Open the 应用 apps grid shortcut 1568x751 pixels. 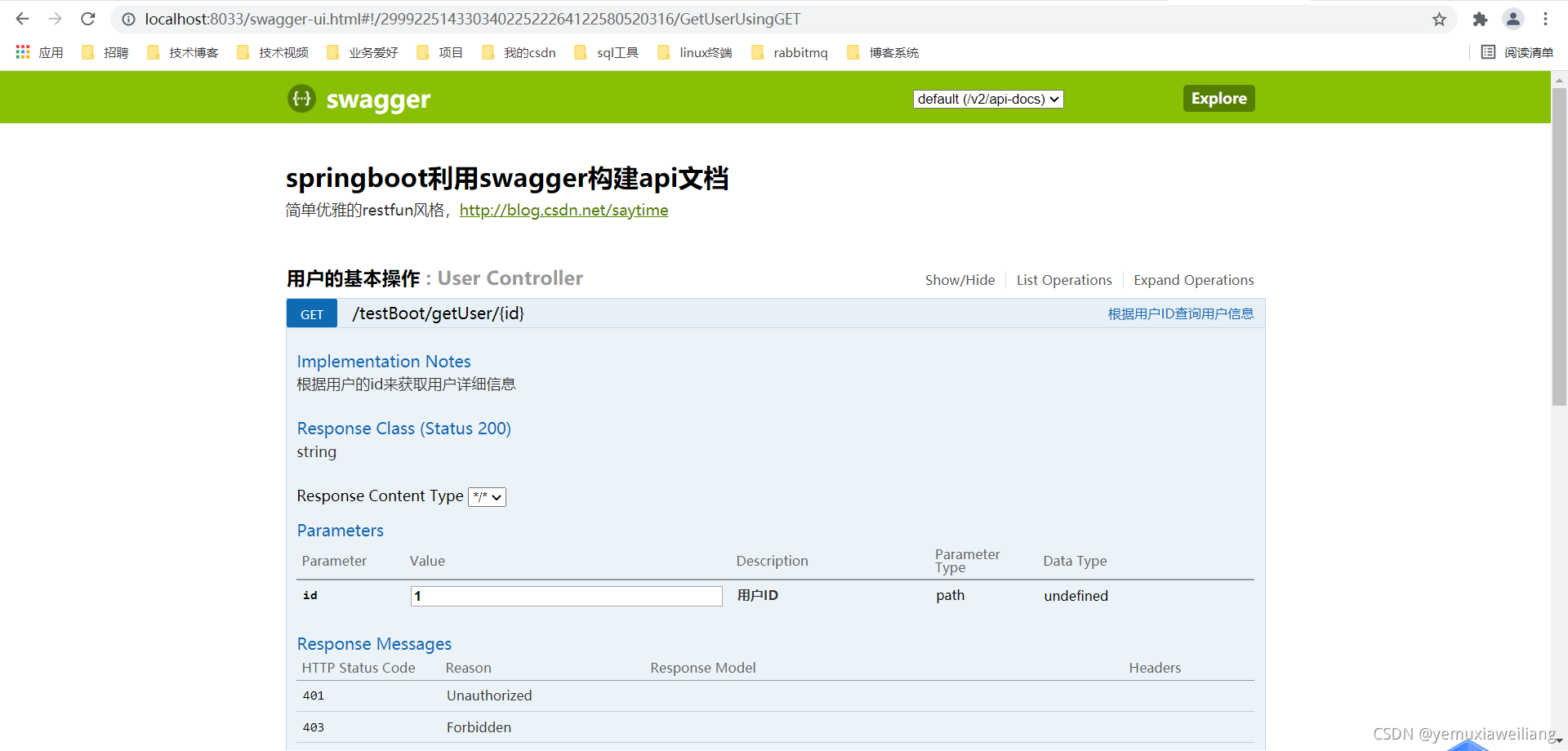pyautogui.click(x=39, y=52)
